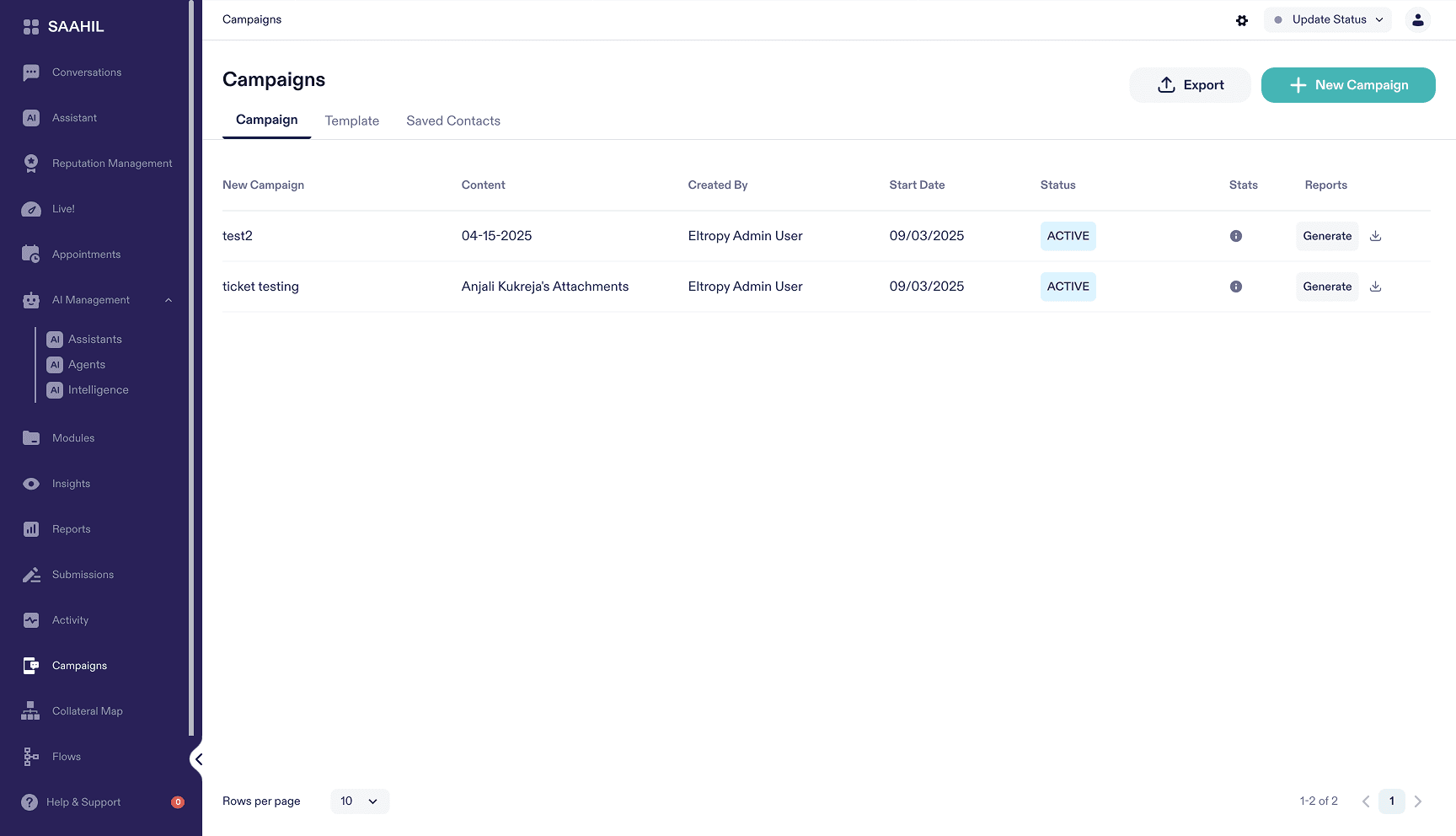The image size is (1456, 836).
Task: Open the Collateral Map sitemap icon
Action: pyautogui.click(x=30, y=711)
